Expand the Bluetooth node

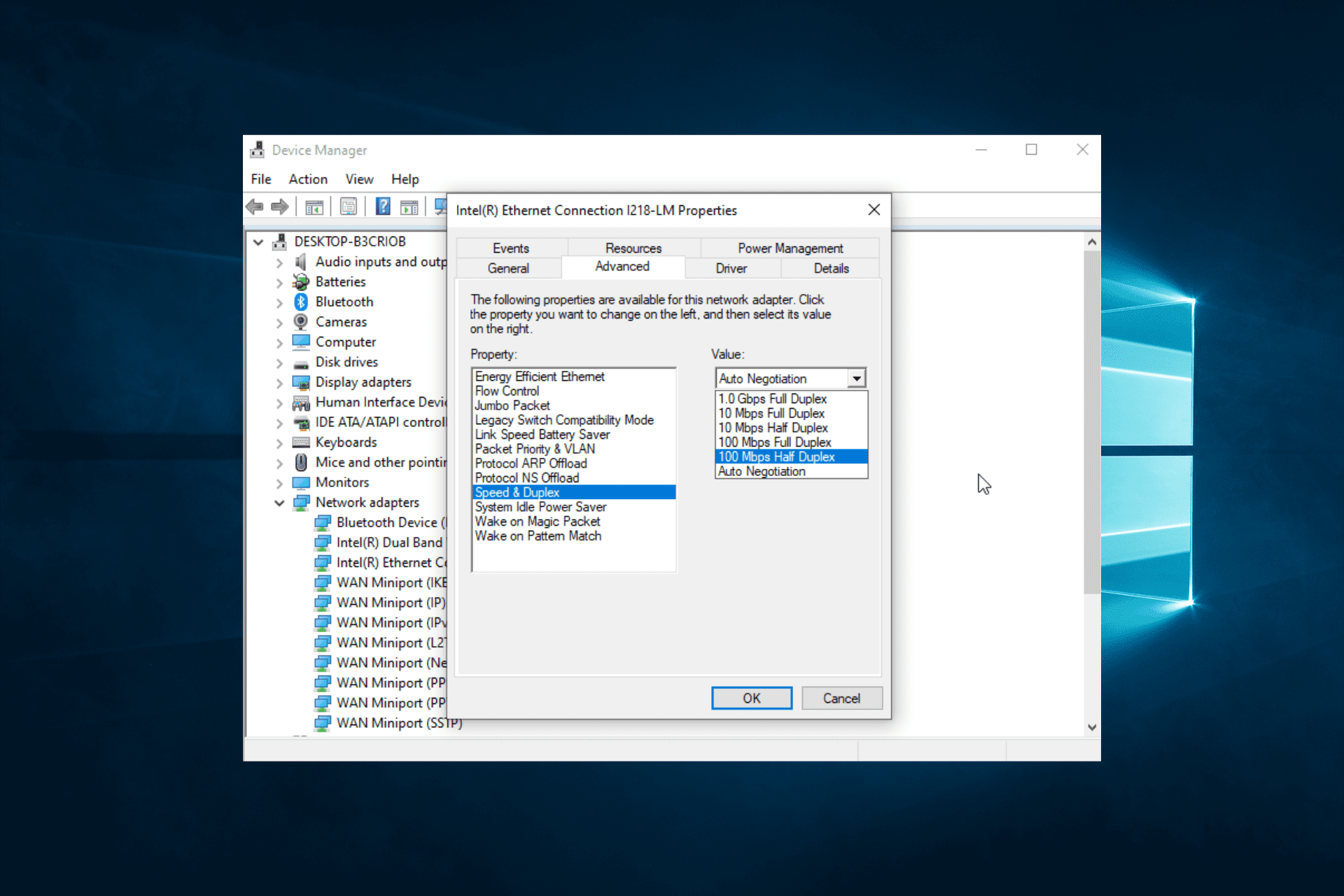pos(279,302)
